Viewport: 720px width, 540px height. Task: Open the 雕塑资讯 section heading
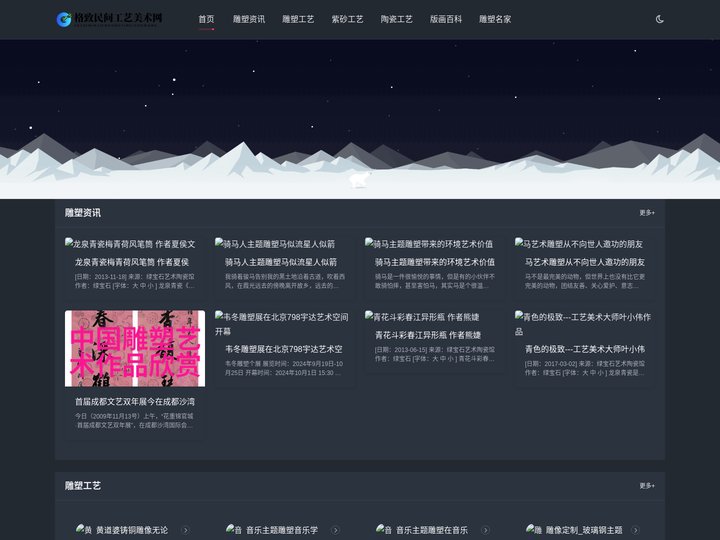click(x=83, y=213)
